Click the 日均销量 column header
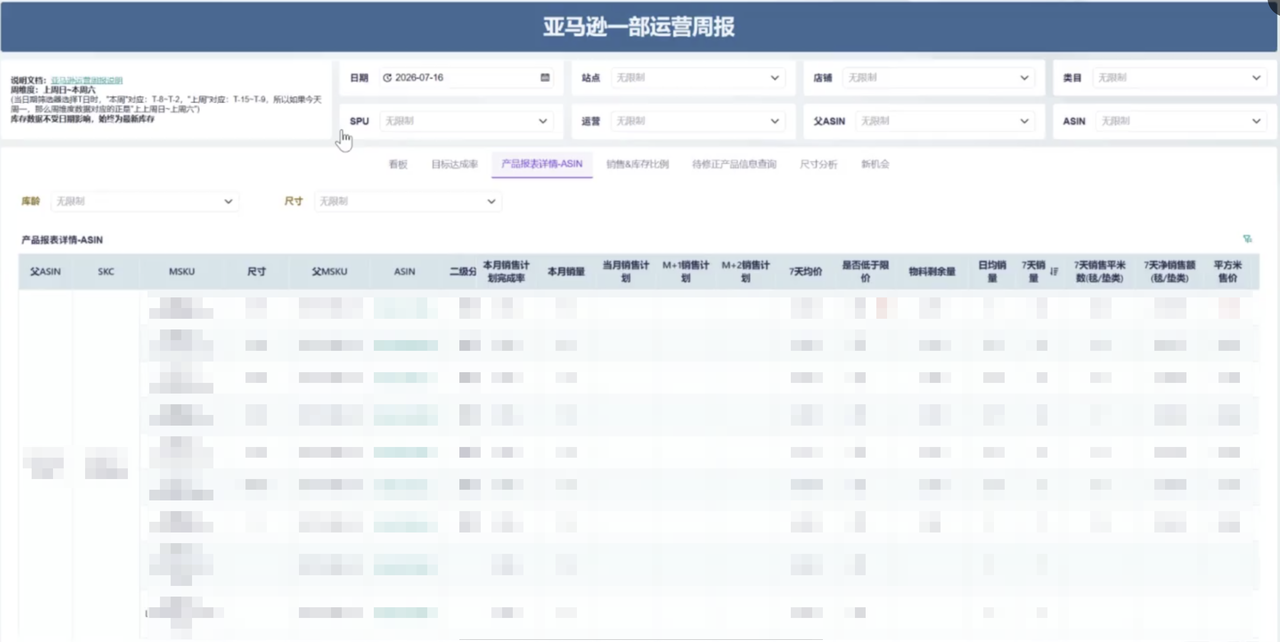 992,272
